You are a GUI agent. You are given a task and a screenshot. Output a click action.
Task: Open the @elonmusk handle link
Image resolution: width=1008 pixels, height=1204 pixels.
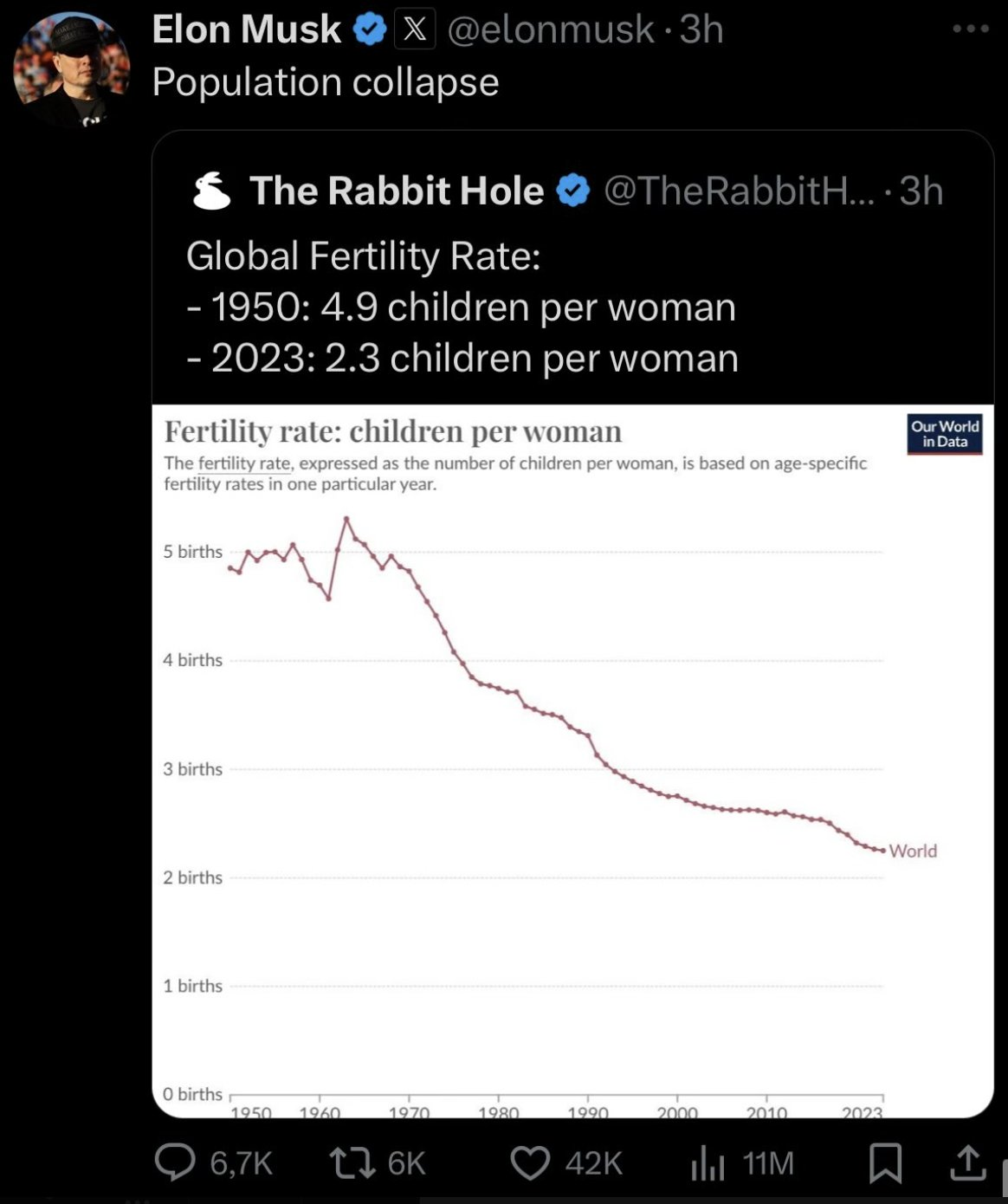click(x=550, y=30)
